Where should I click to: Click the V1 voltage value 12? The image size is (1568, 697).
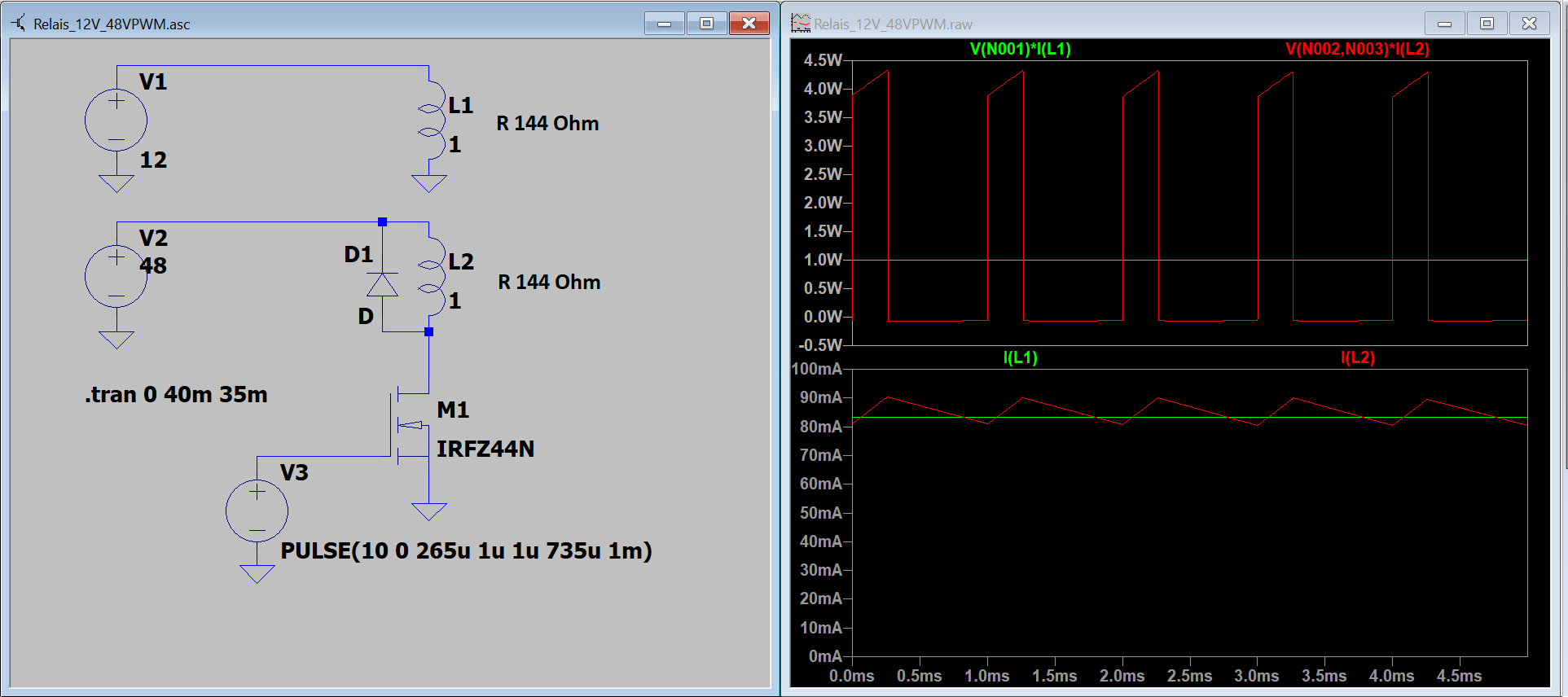[153, 160]
